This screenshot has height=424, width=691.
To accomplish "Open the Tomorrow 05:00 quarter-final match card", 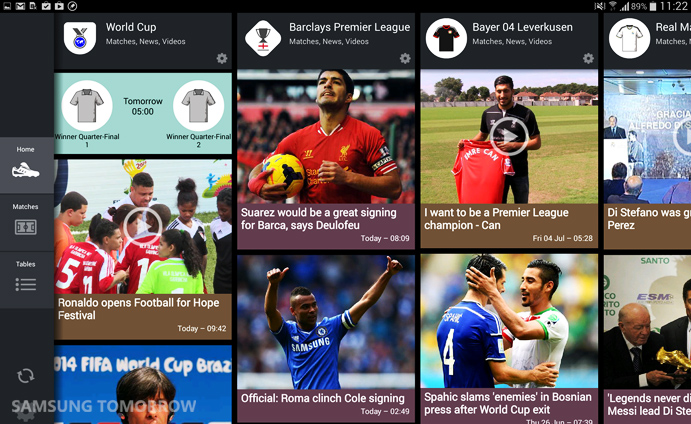I will pos(143,113).
